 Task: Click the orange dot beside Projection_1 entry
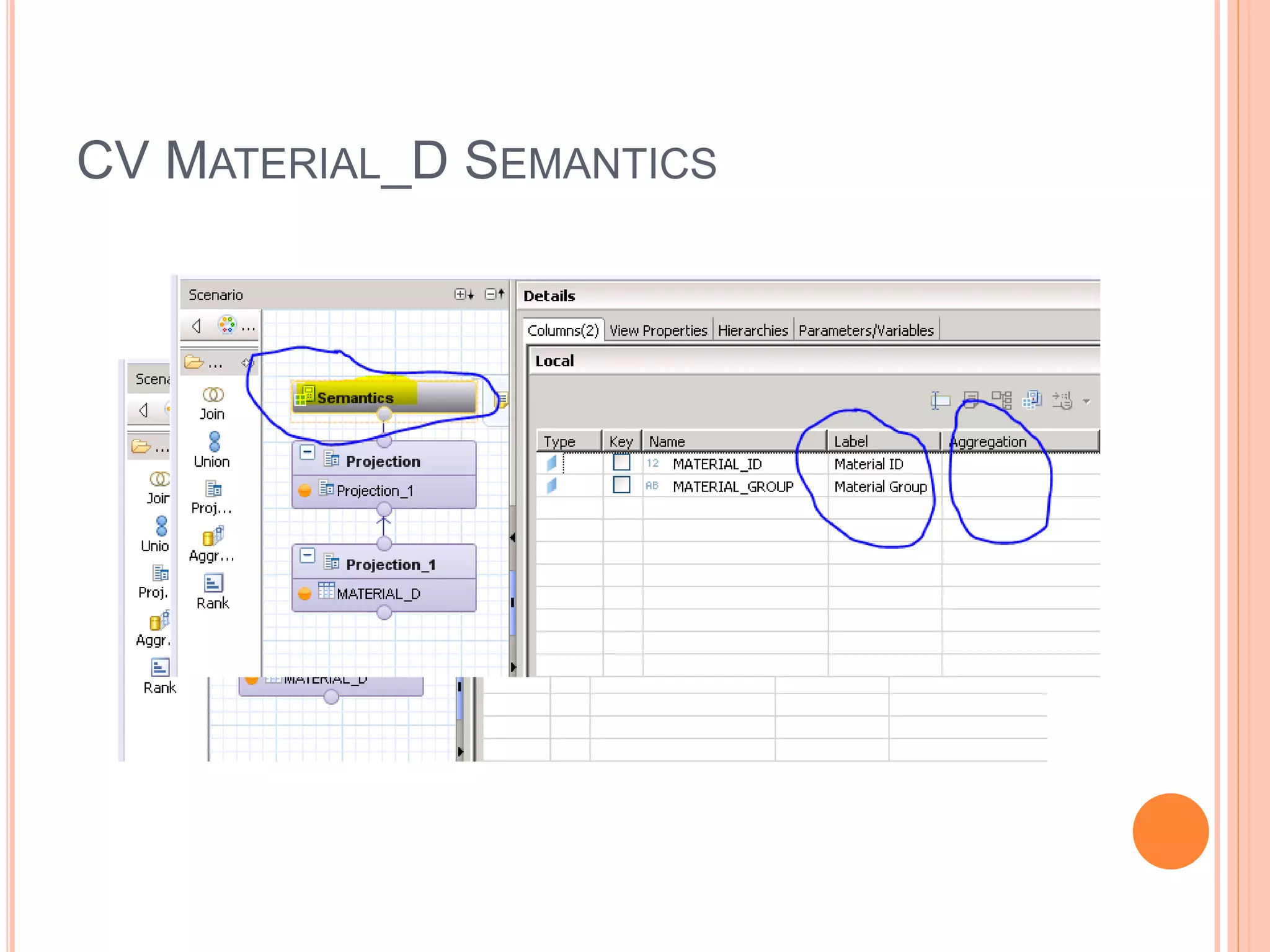[x=304, y=491]
